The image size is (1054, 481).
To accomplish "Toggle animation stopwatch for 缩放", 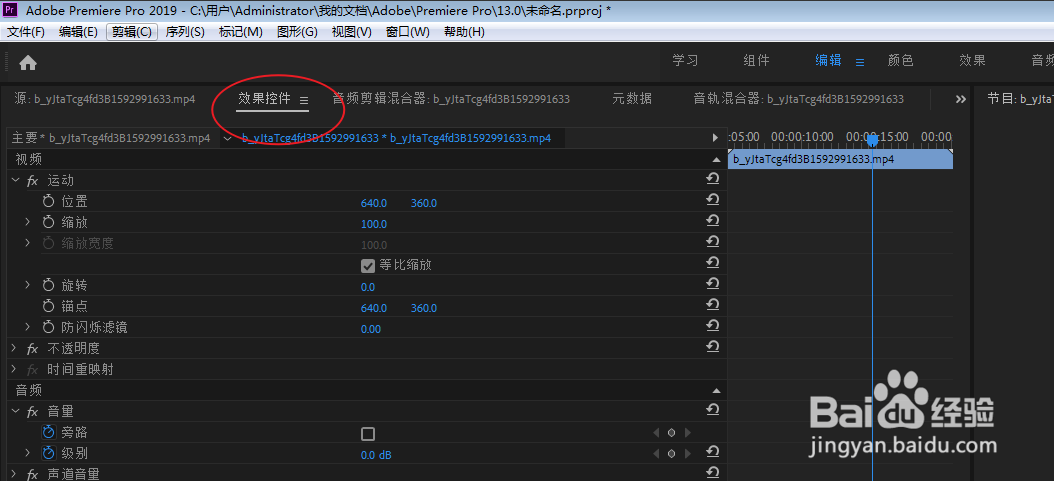I will 48,222.
